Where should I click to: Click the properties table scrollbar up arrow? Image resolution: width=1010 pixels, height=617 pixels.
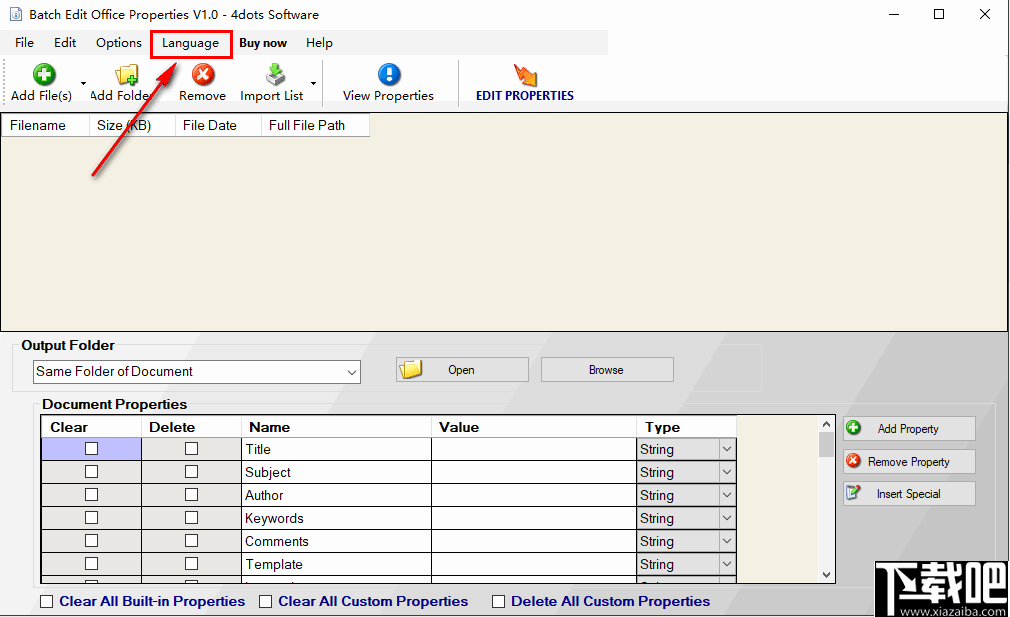pyautogui.click(x=825, y=422)
